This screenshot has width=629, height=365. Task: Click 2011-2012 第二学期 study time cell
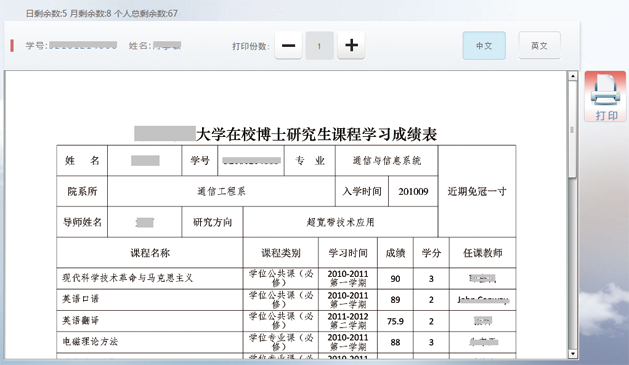point(348,321)
